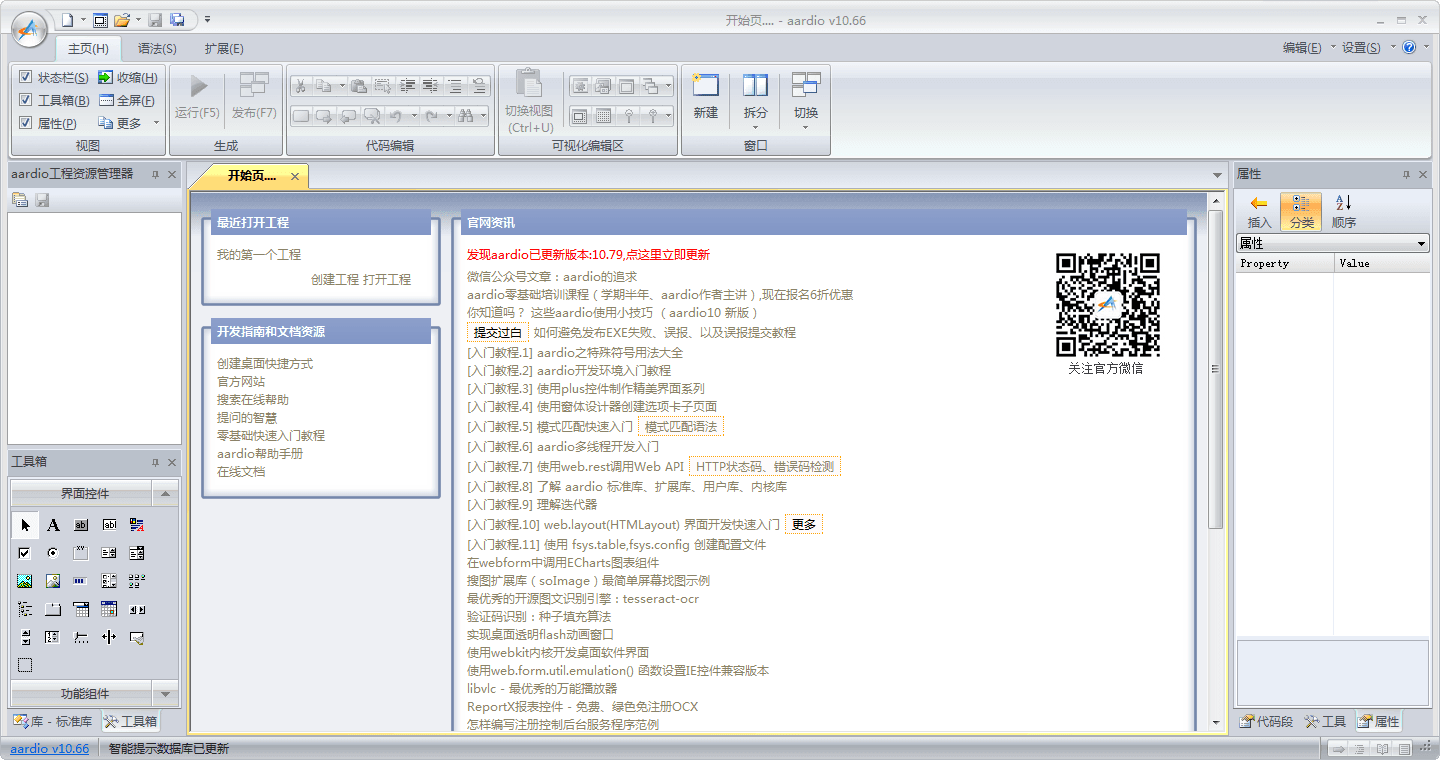The width and height of the screenshot is (1440, 760).
Task: Click the 发布(F7) publish button
Action: (x=254, y=96)
